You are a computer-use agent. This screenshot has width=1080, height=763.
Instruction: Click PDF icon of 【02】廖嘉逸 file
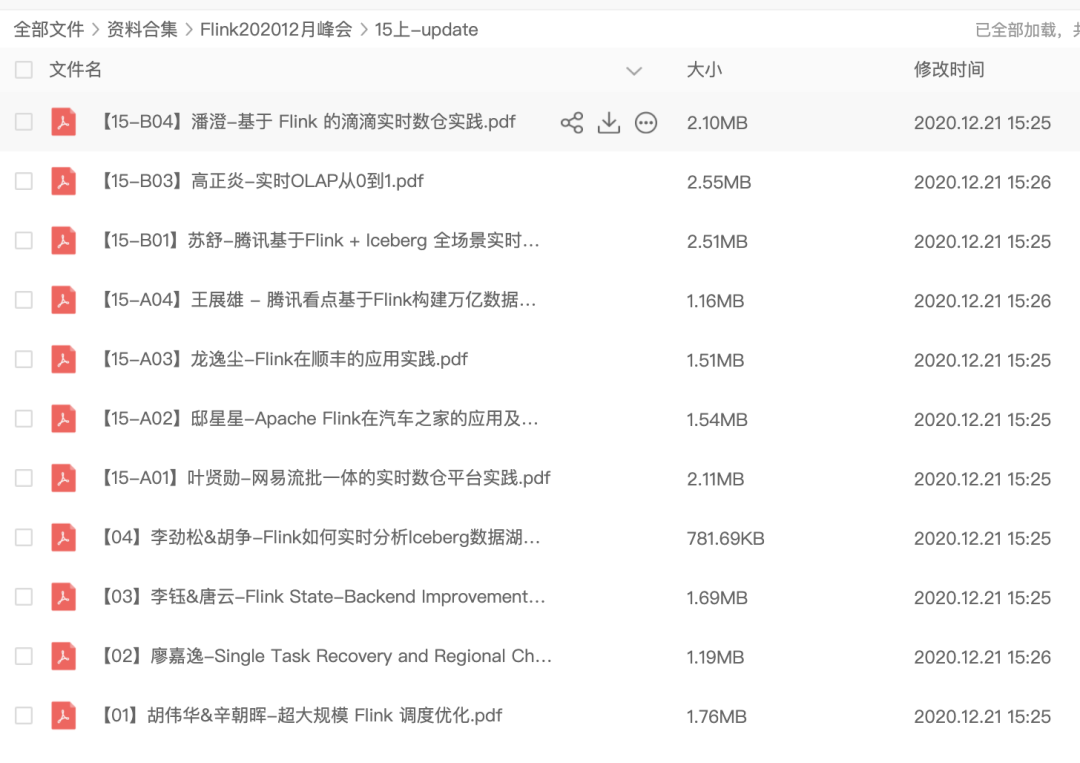click(63, 656)
